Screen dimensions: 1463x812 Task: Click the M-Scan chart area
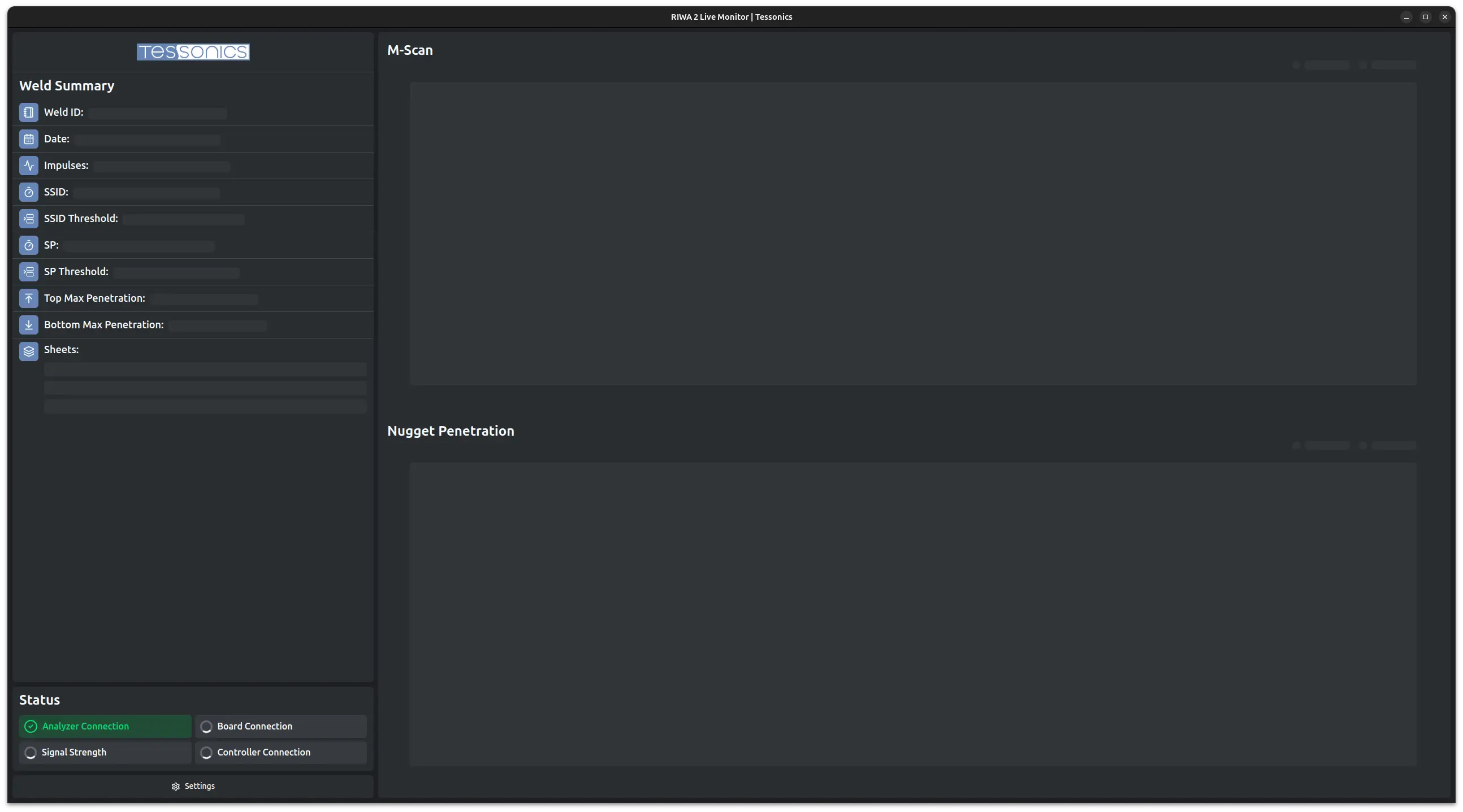[912, 233]
